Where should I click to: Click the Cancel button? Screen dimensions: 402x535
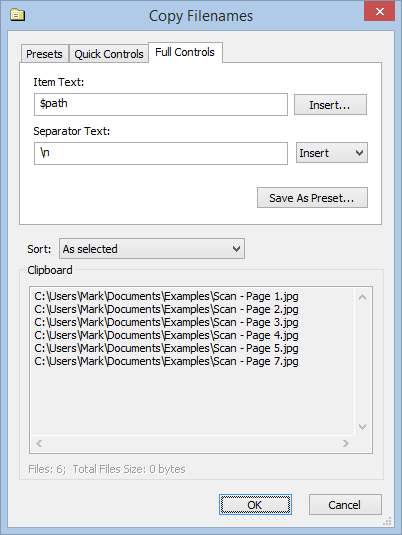point(345,505)
